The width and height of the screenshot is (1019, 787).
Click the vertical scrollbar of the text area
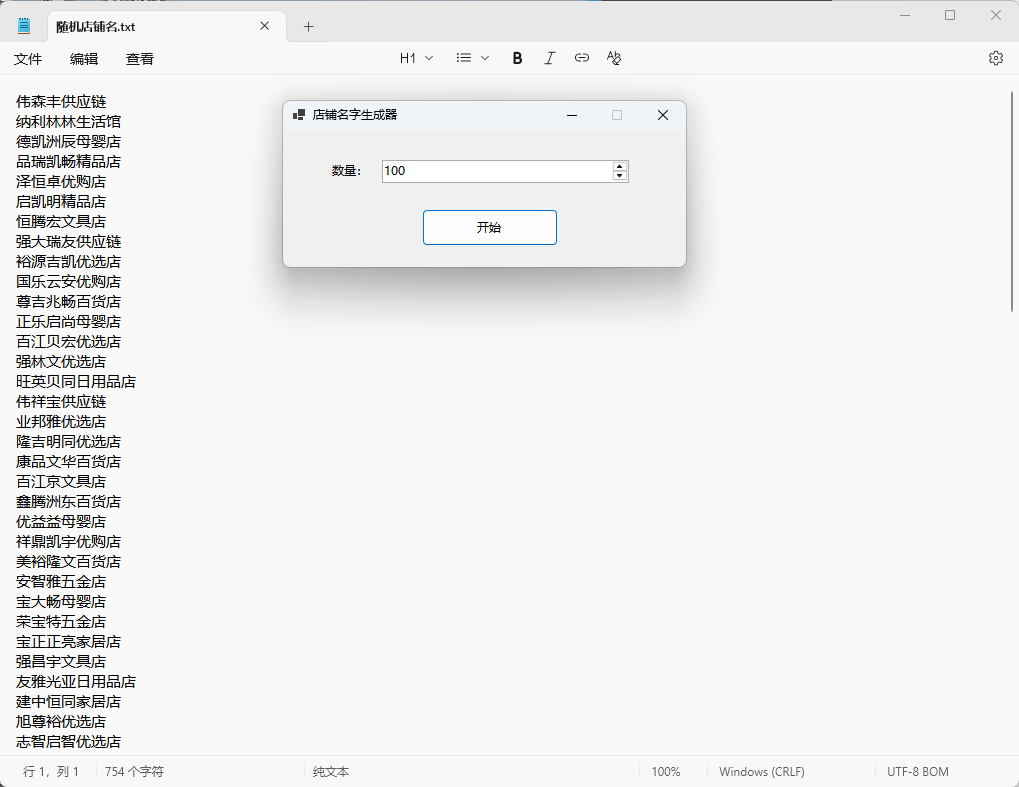pyautogui.click(x=1012, y=200)
